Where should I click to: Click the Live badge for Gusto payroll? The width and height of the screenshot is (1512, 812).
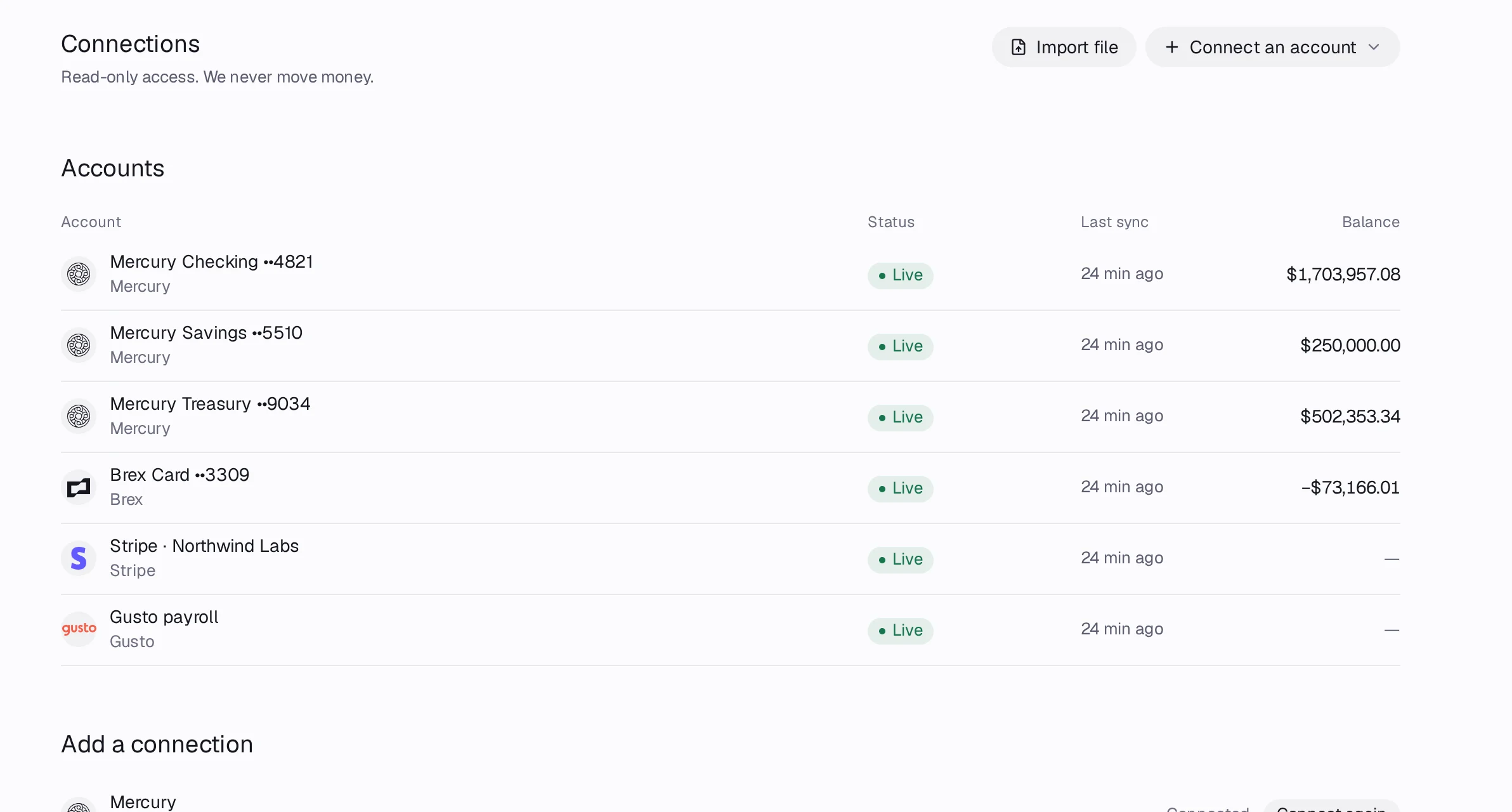click(900, 631)
